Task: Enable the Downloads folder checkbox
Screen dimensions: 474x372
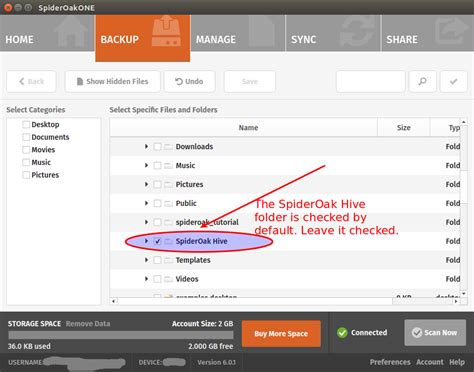Action: coord(158,147)
